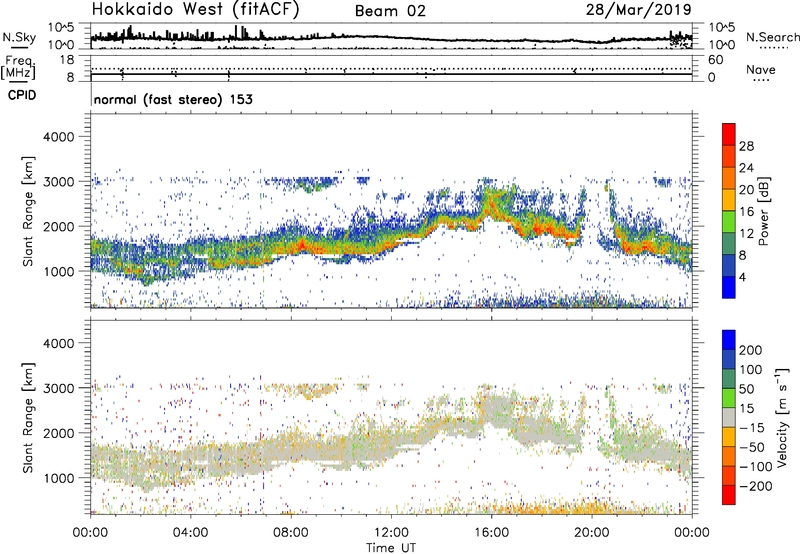Image resolution: width=800 pixels, height=554 pixels.
Task: Click the 'Velocity [m s-1]' colorbar label
Action: pyautogui.click(x=782, y=417)
